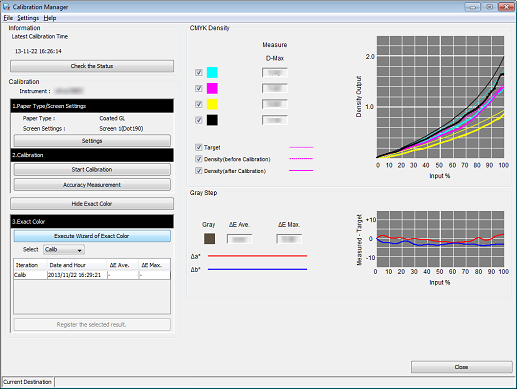The height and width of the screenshot is (389, 517).
Task: Click the cyan color swatch
Action: pos(212,72)
